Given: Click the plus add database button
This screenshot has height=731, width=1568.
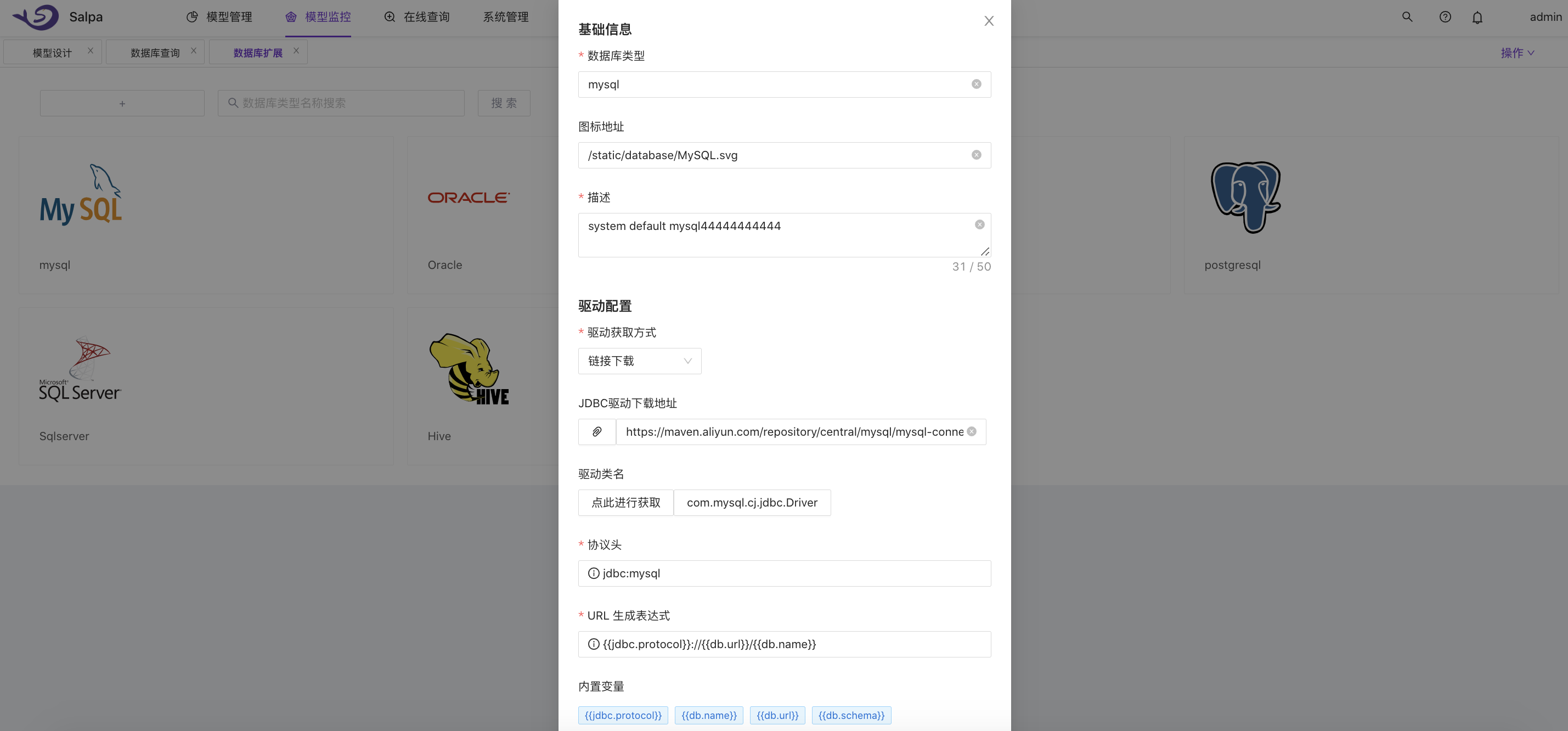Looking at the screenshot, I should [122, 104].
